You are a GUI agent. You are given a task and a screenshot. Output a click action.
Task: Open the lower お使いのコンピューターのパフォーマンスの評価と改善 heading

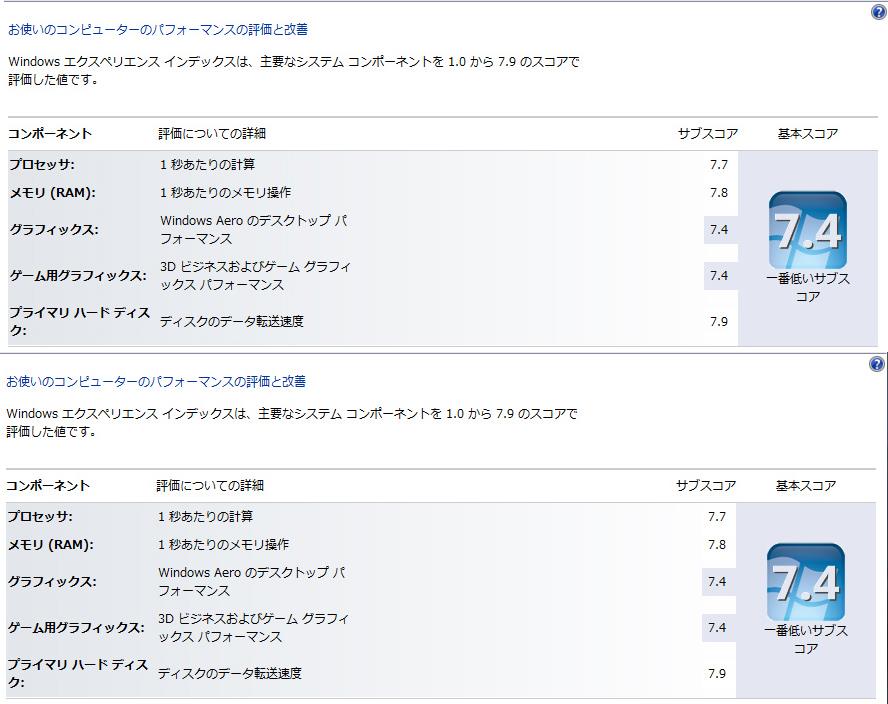pos(156,381)
